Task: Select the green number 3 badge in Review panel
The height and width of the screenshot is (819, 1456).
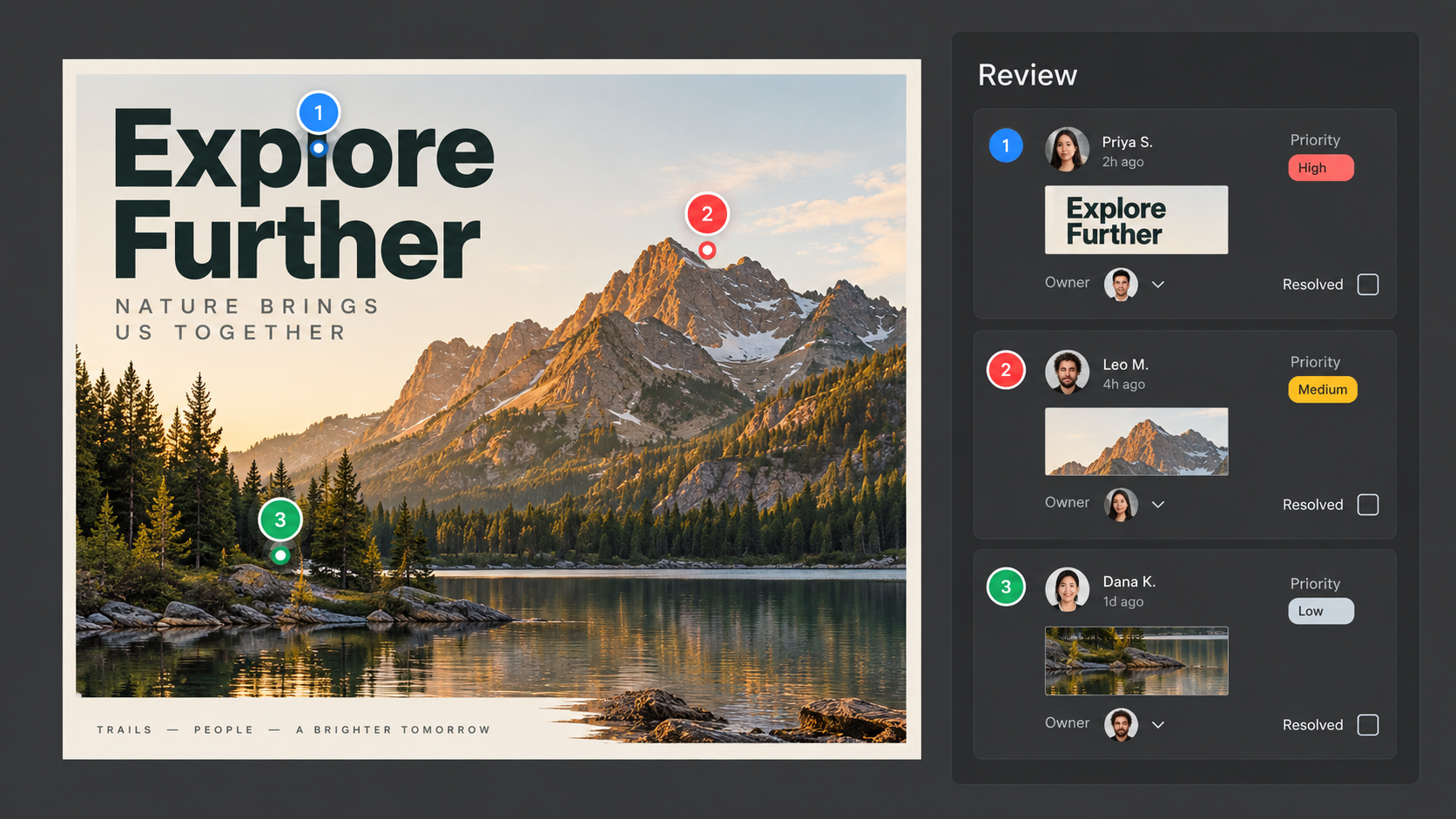Action: tap(1006, 587)
